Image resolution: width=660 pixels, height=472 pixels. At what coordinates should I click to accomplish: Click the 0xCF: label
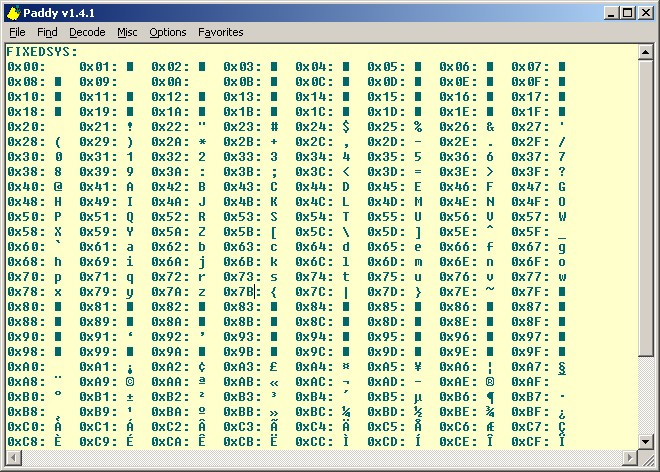530,442
